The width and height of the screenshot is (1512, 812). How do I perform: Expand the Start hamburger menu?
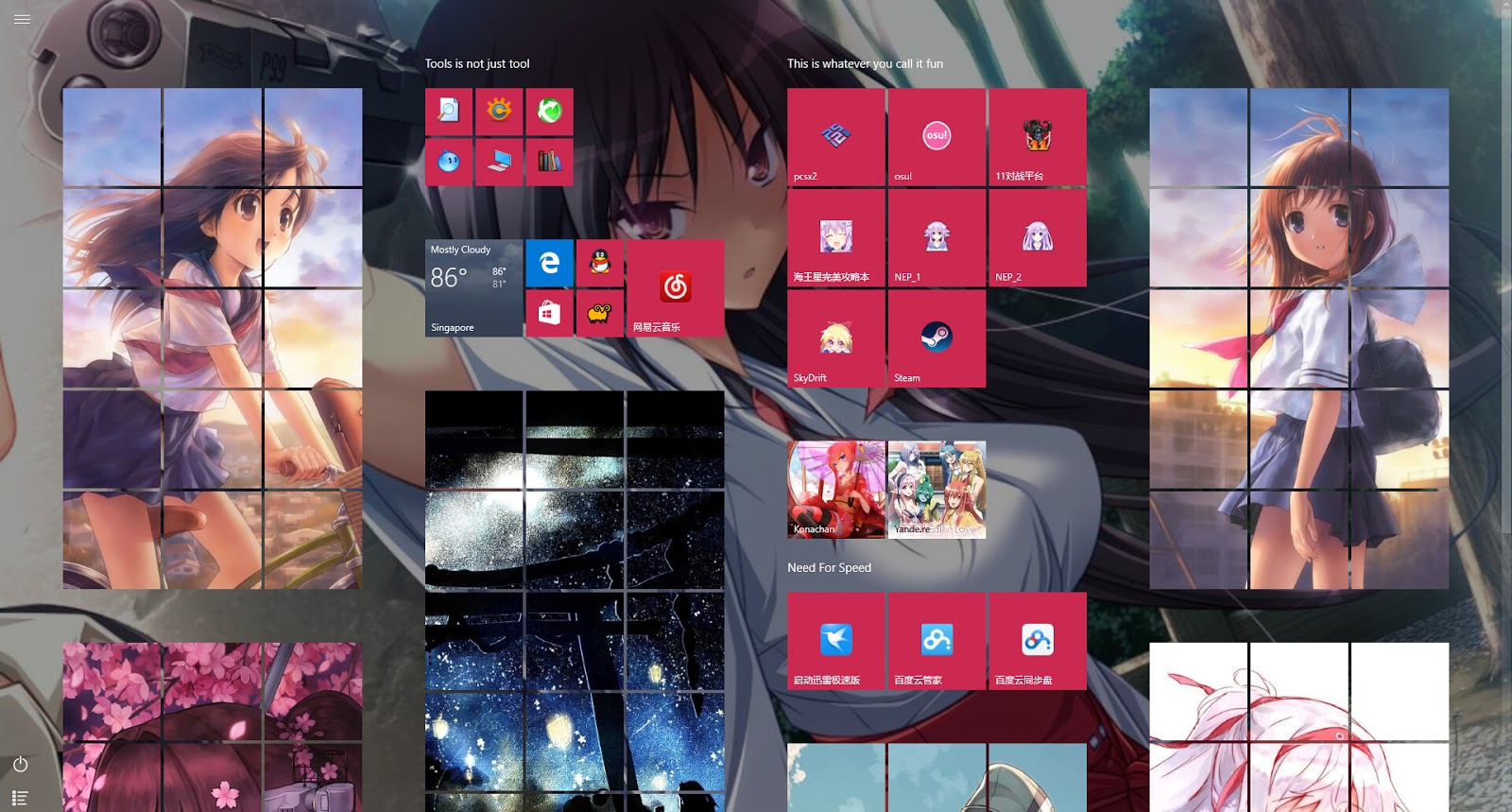point(22,19)
